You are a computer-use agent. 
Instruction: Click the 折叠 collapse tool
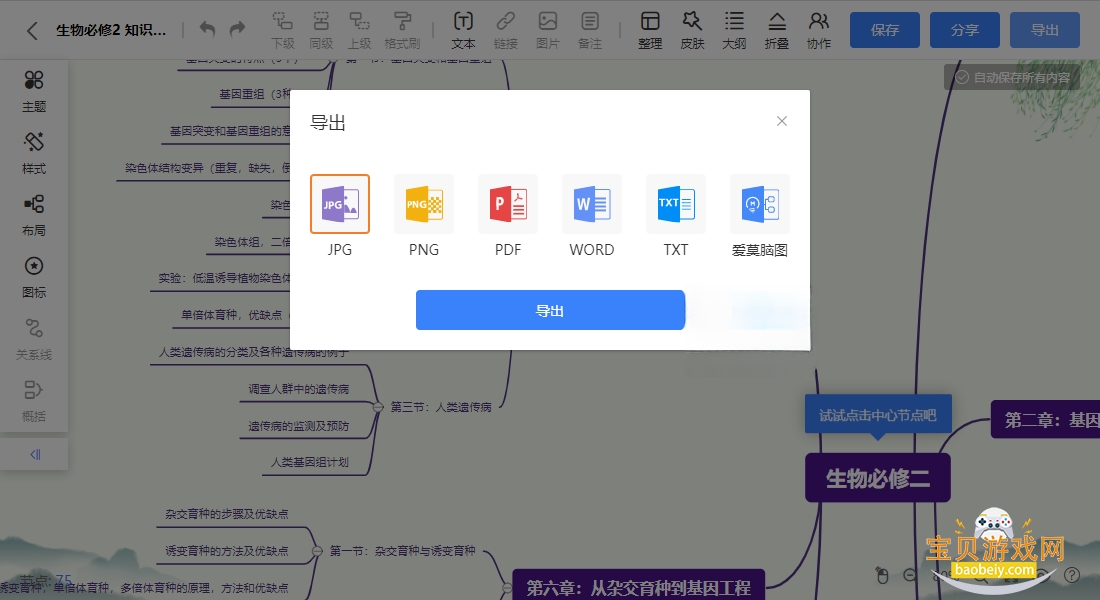777,30
